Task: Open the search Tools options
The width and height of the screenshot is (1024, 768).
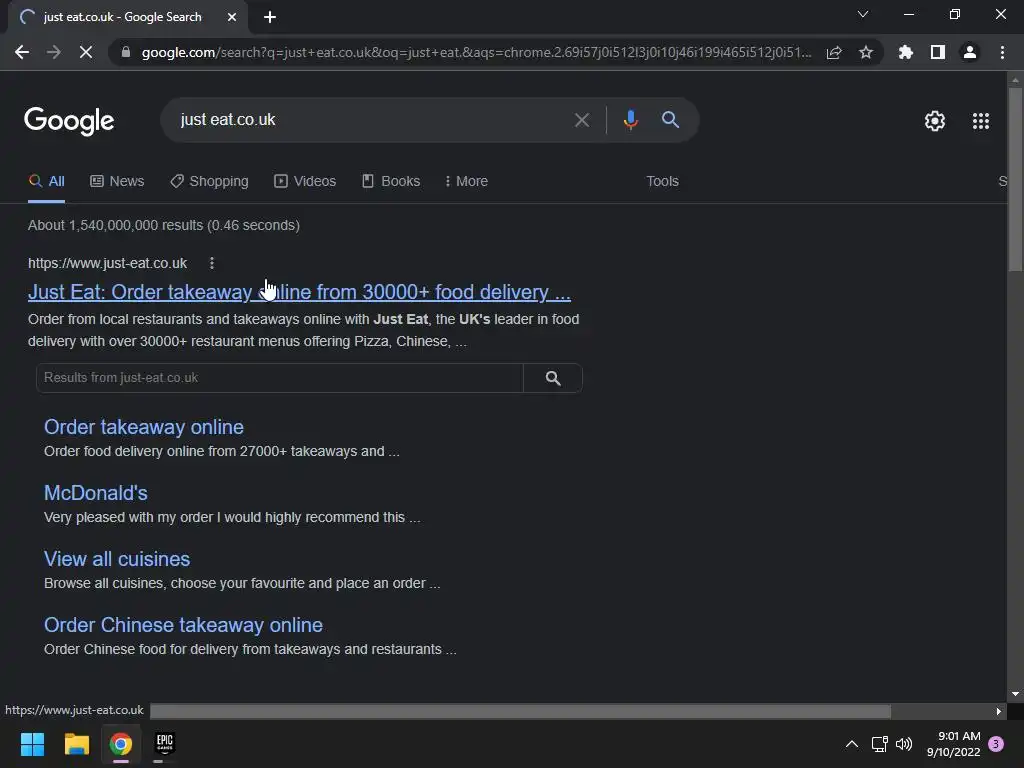Action: tap(662, 182)
